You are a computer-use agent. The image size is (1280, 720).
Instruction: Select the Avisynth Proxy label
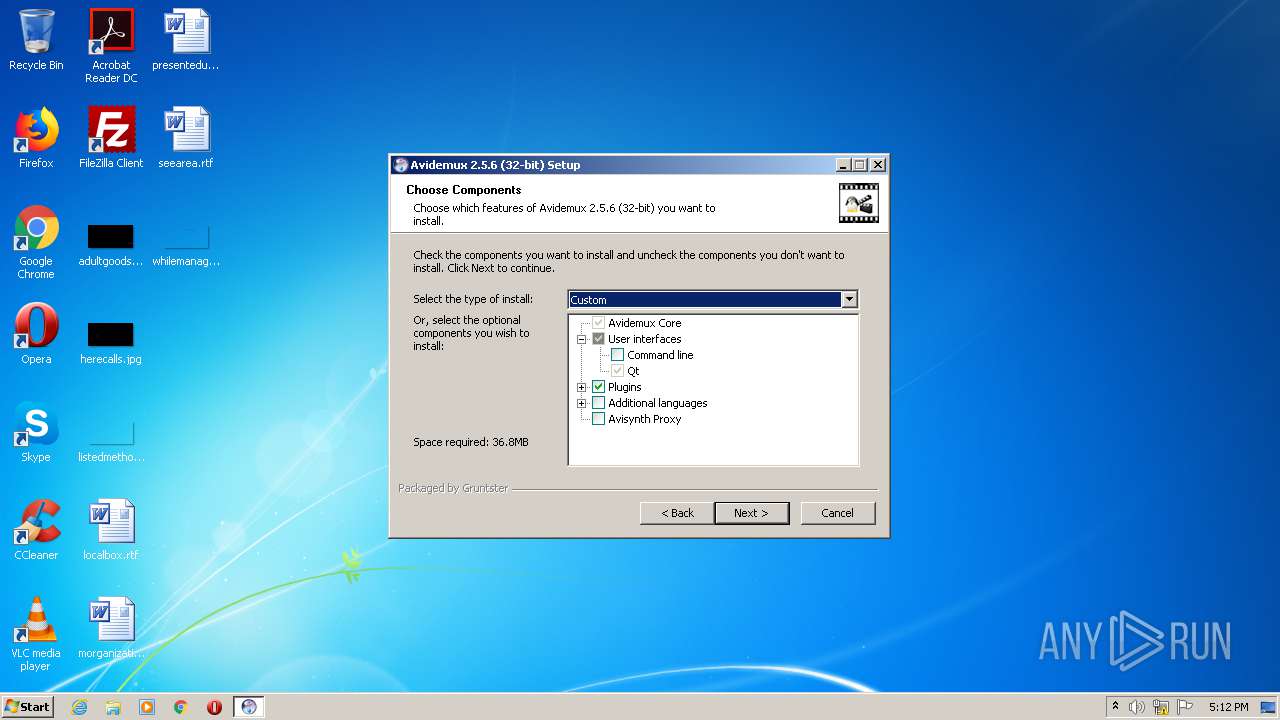coord(645,419)
